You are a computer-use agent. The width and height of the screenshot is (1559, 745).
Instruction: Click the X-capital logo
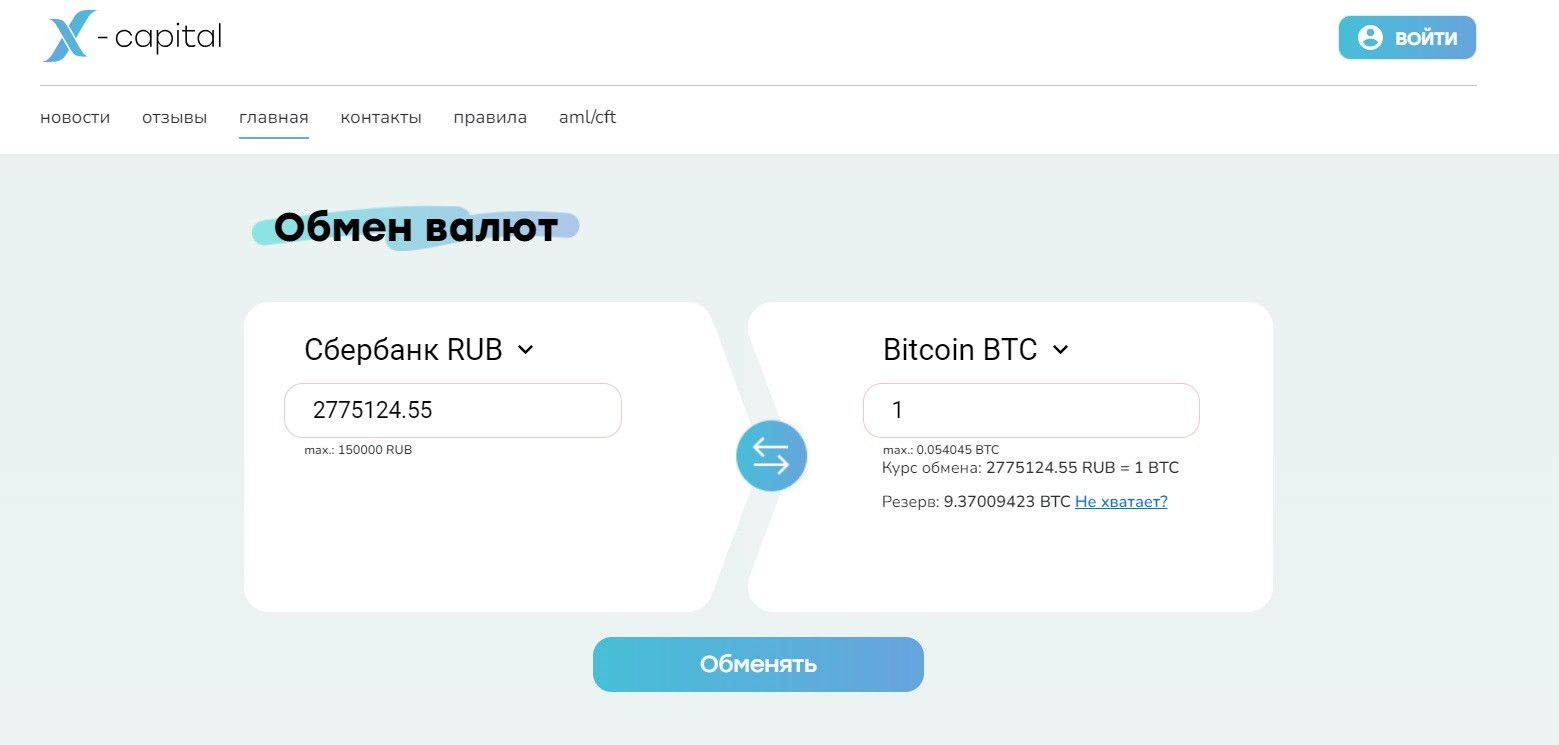coord(131,37)
